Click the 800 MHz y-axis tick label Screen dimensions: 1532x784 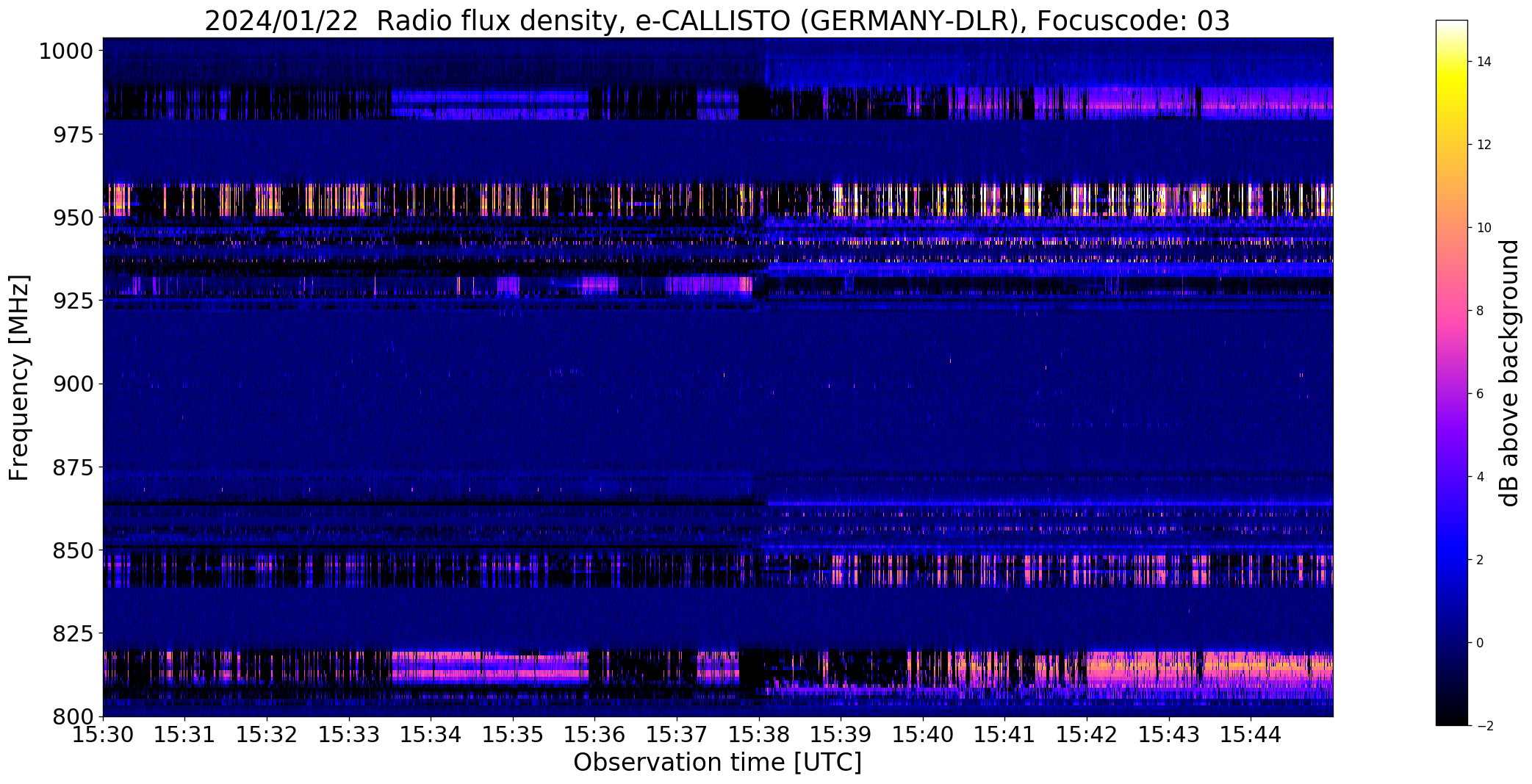pyautogui.click(x=73, y=716)
